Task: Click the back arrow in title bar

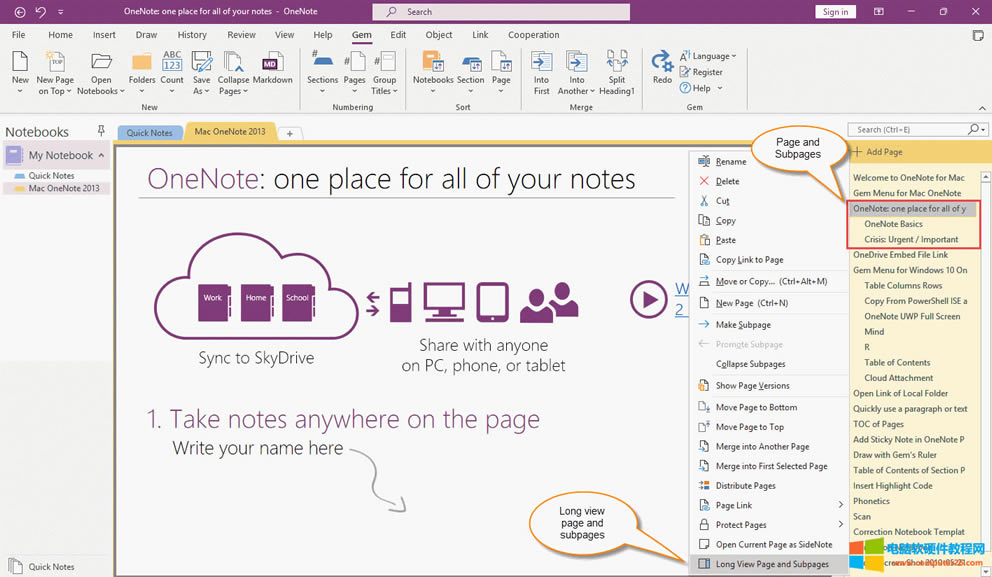Action: click(19, 12)
